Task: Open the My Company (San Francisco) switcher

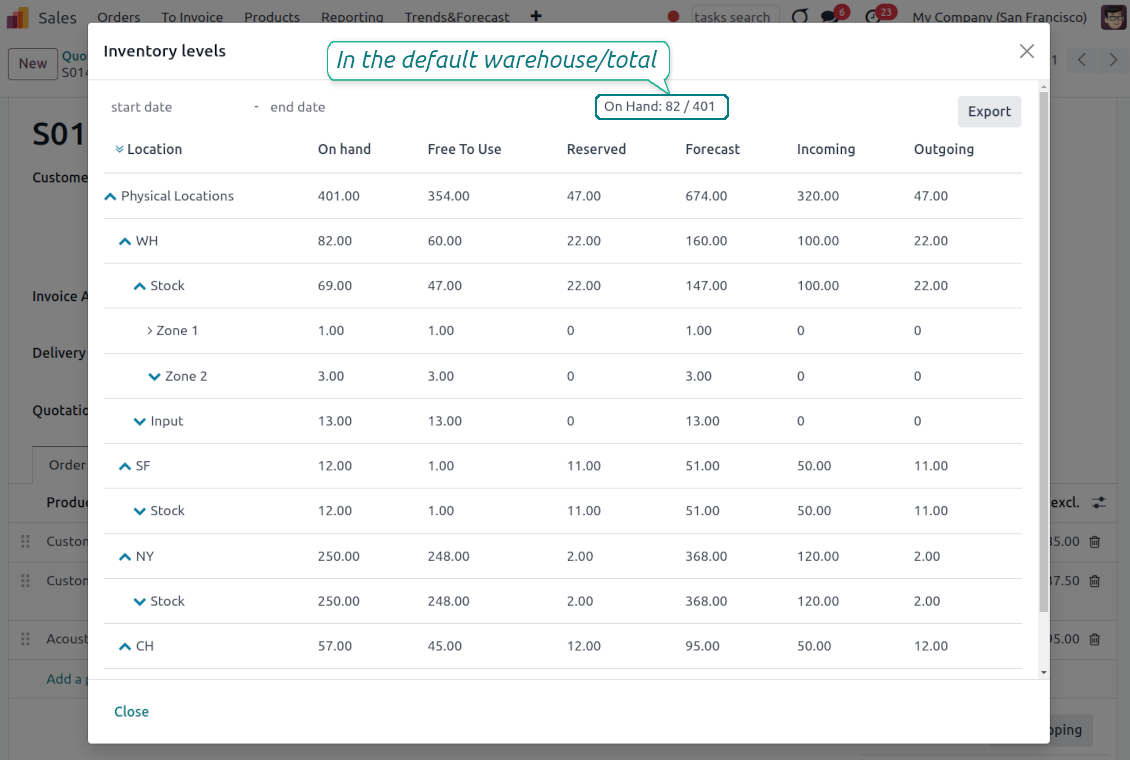Action: pyautogui.click(x=1000, y=17)
